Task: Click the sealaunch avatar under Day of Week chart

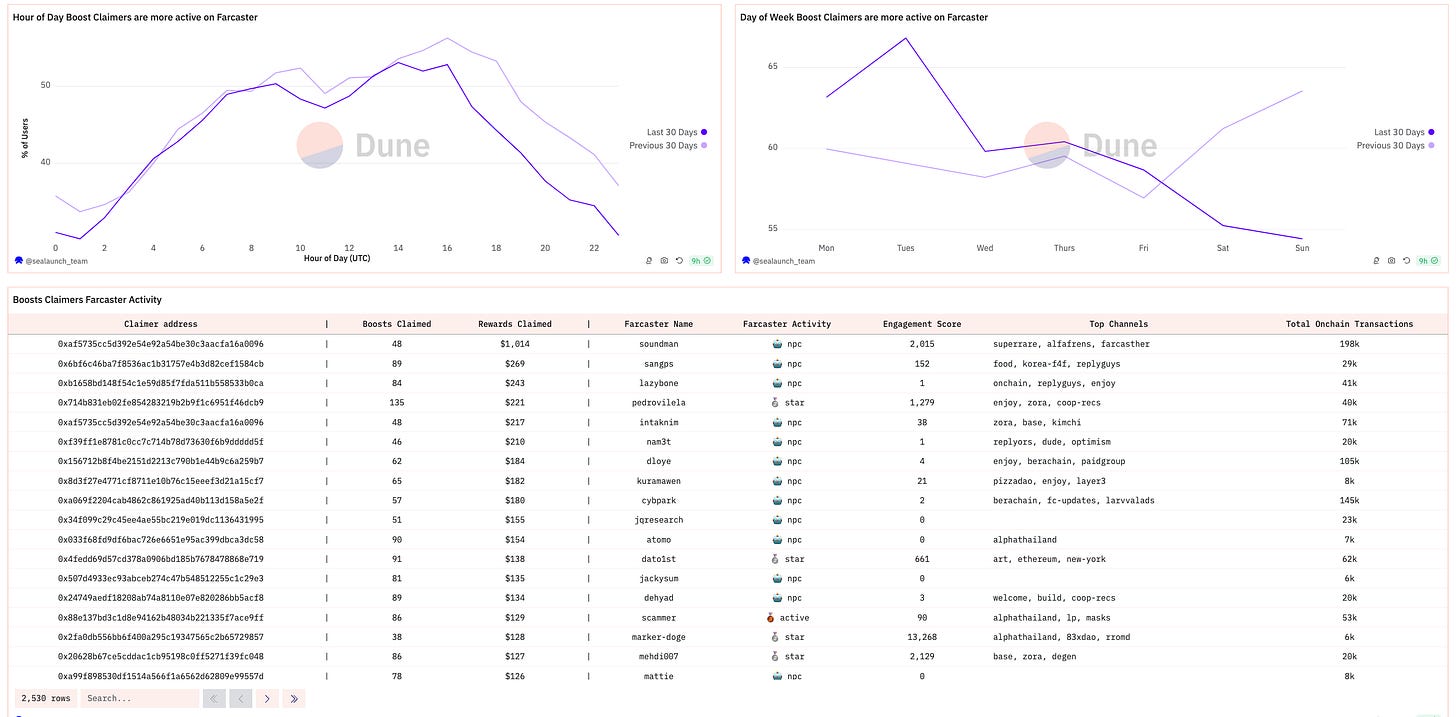Action: click(x=746, y=260)
